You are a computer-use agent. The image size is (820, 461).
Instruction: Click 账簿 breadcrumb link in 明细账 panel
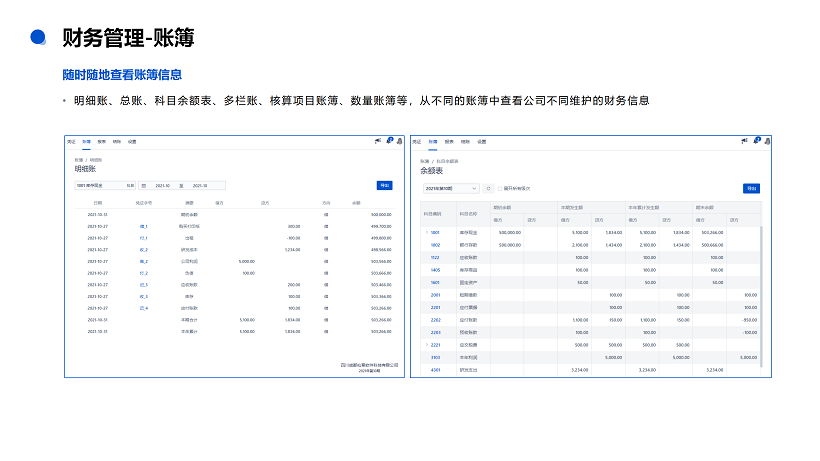[78, 160]
